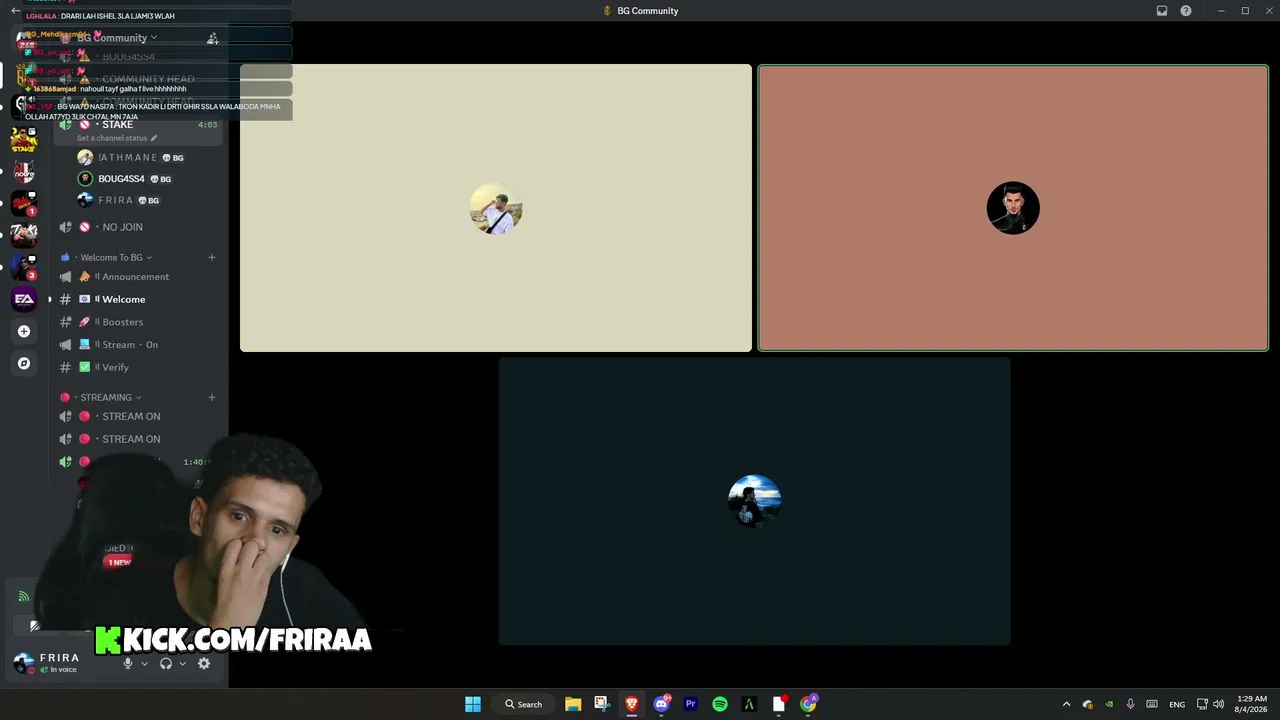Join the second STREAM ON voice channel

point(137,439)
